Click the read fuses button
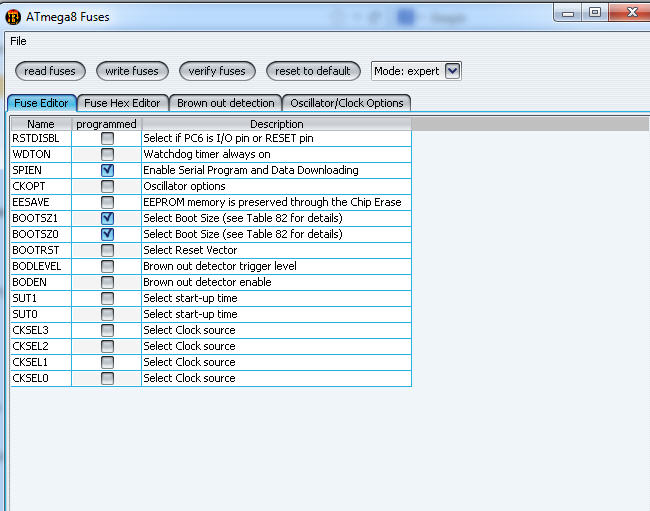This screenshot has height=511, width=650. click(x=50, y=71)
